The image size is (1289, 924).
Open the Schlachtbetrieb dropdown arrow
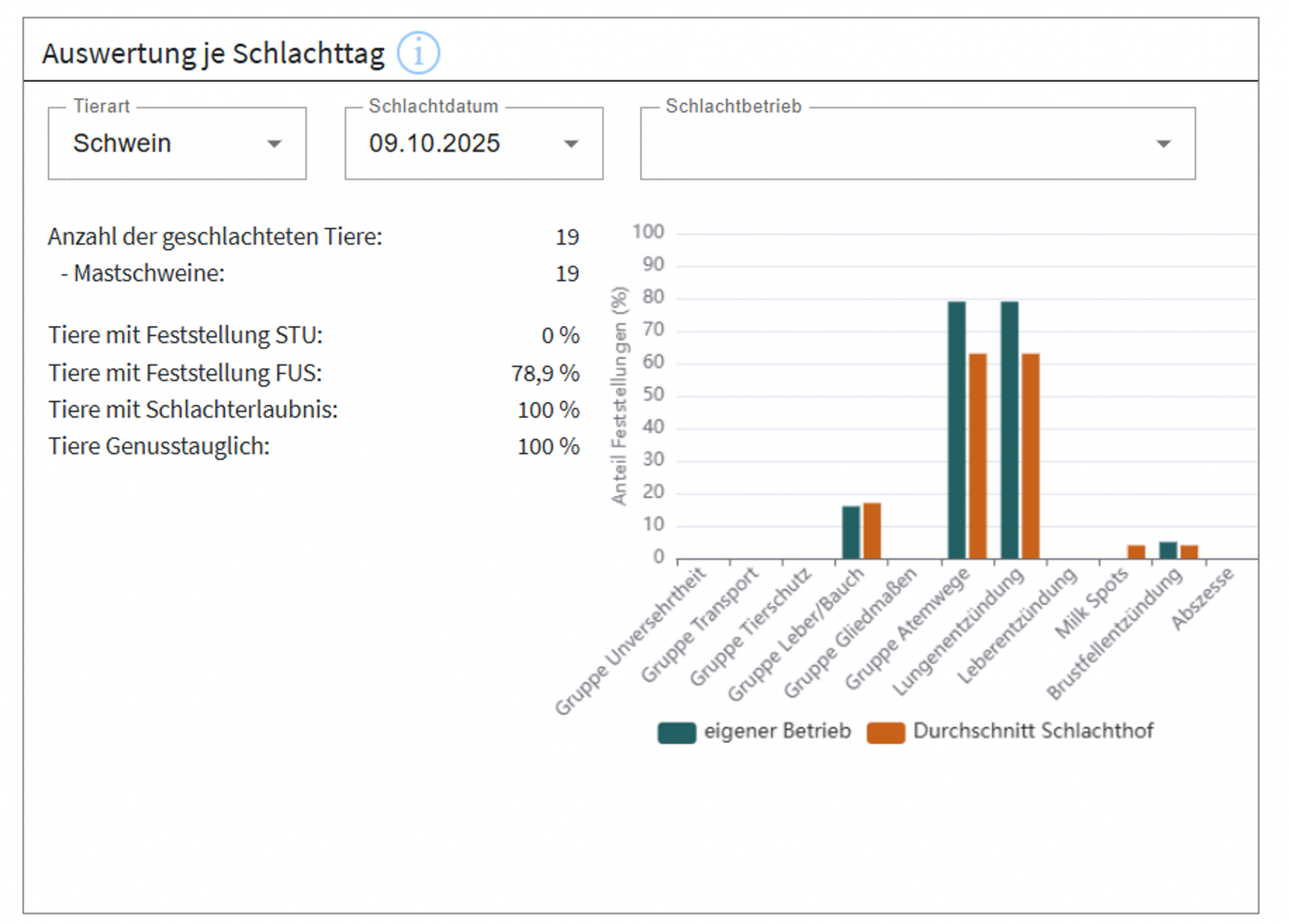(x=1164, y=143)
